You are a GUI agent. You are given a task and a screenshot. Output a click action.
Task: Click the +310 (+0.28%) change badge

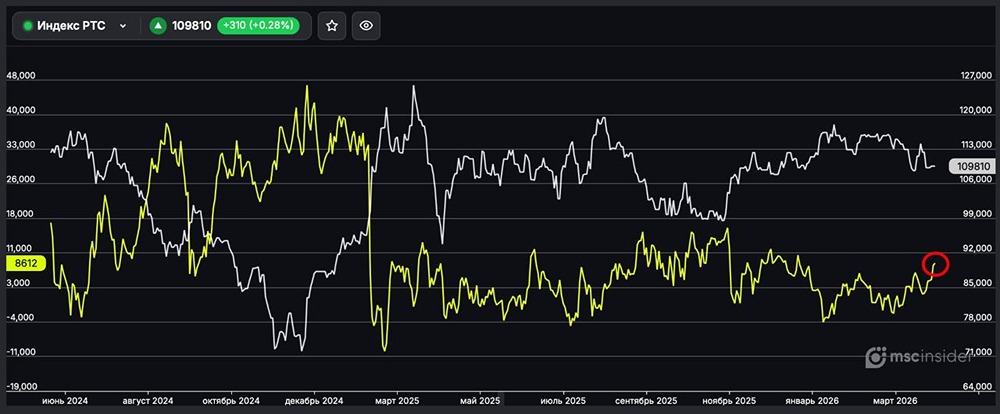click(x=264, y=26)
